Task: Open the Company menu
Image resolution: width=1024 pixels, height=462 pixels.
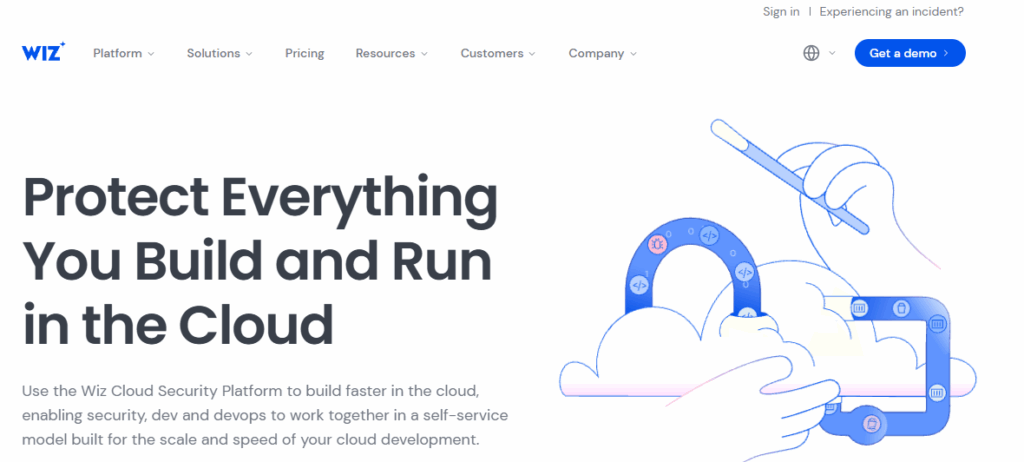Action: (602, 53)
